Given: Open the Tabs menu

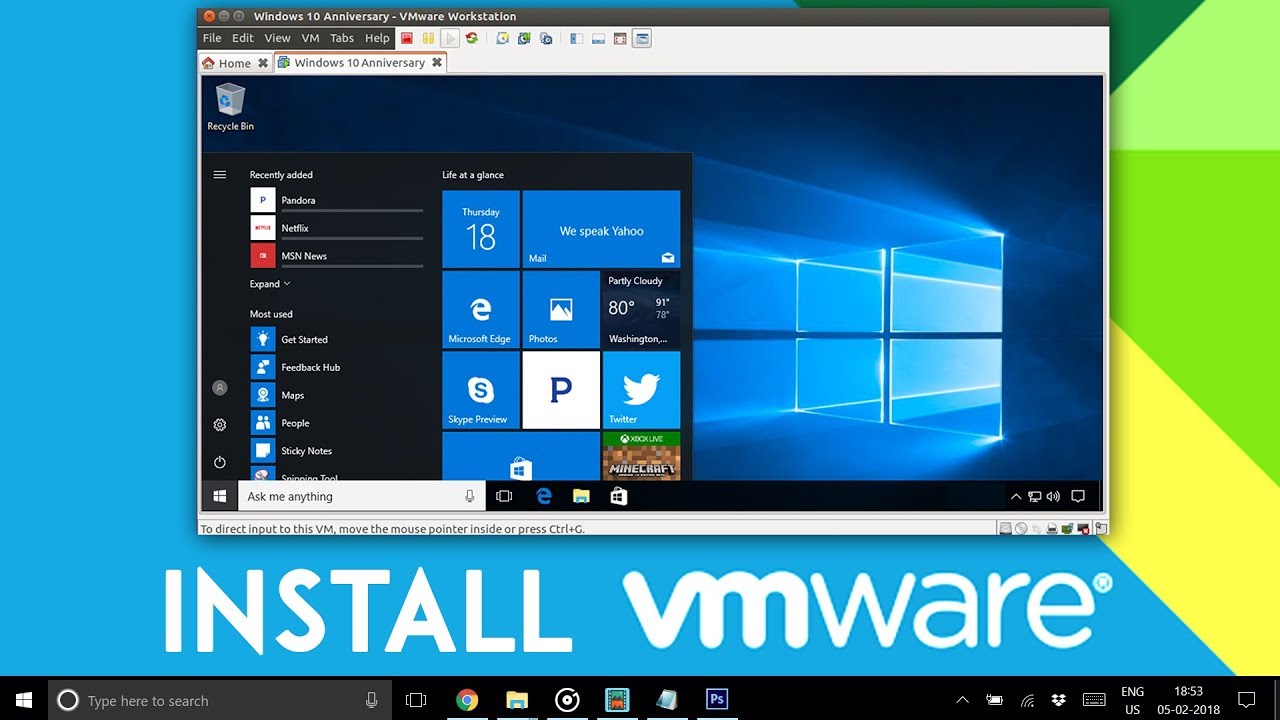Looking at the screenshot, I should (x=342, y=38).
